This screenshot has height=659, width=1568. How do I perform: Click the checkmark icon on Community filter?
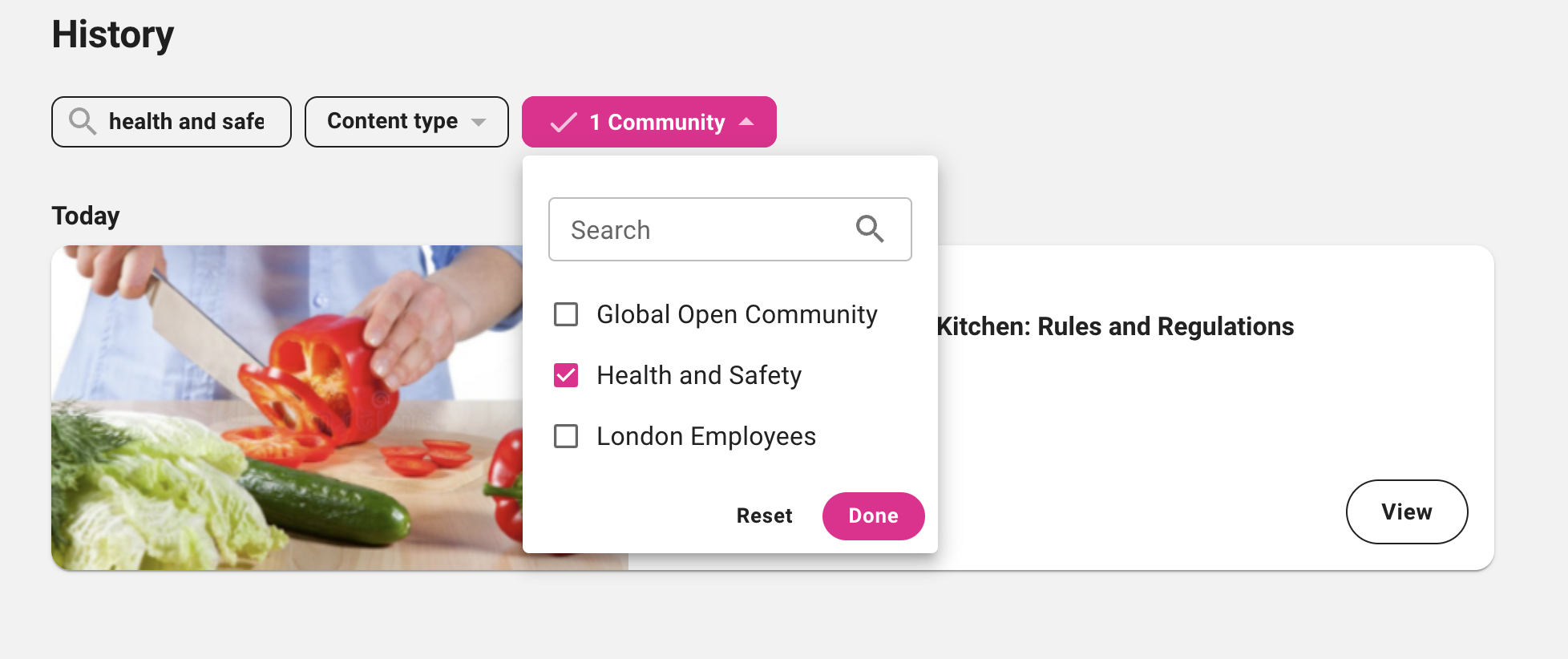(564, 123)
